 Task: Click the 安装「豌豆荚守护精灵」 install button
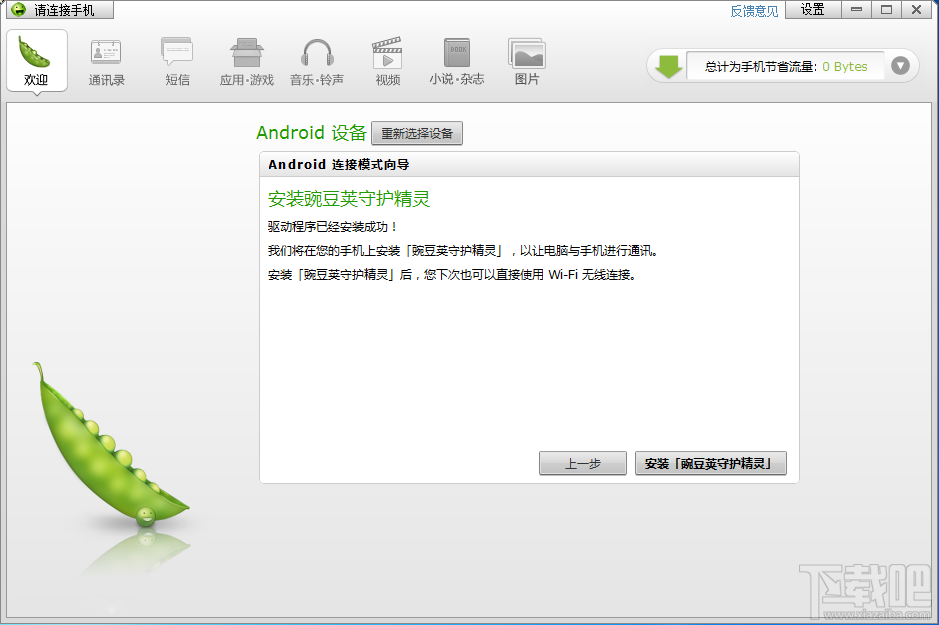click(711, 463)
